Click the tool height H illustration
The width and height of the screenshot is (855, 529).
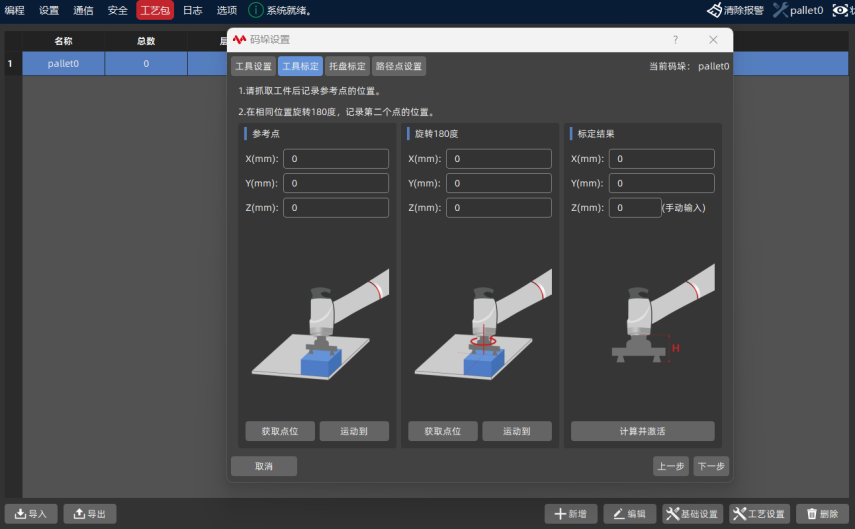tap(663, 315)
